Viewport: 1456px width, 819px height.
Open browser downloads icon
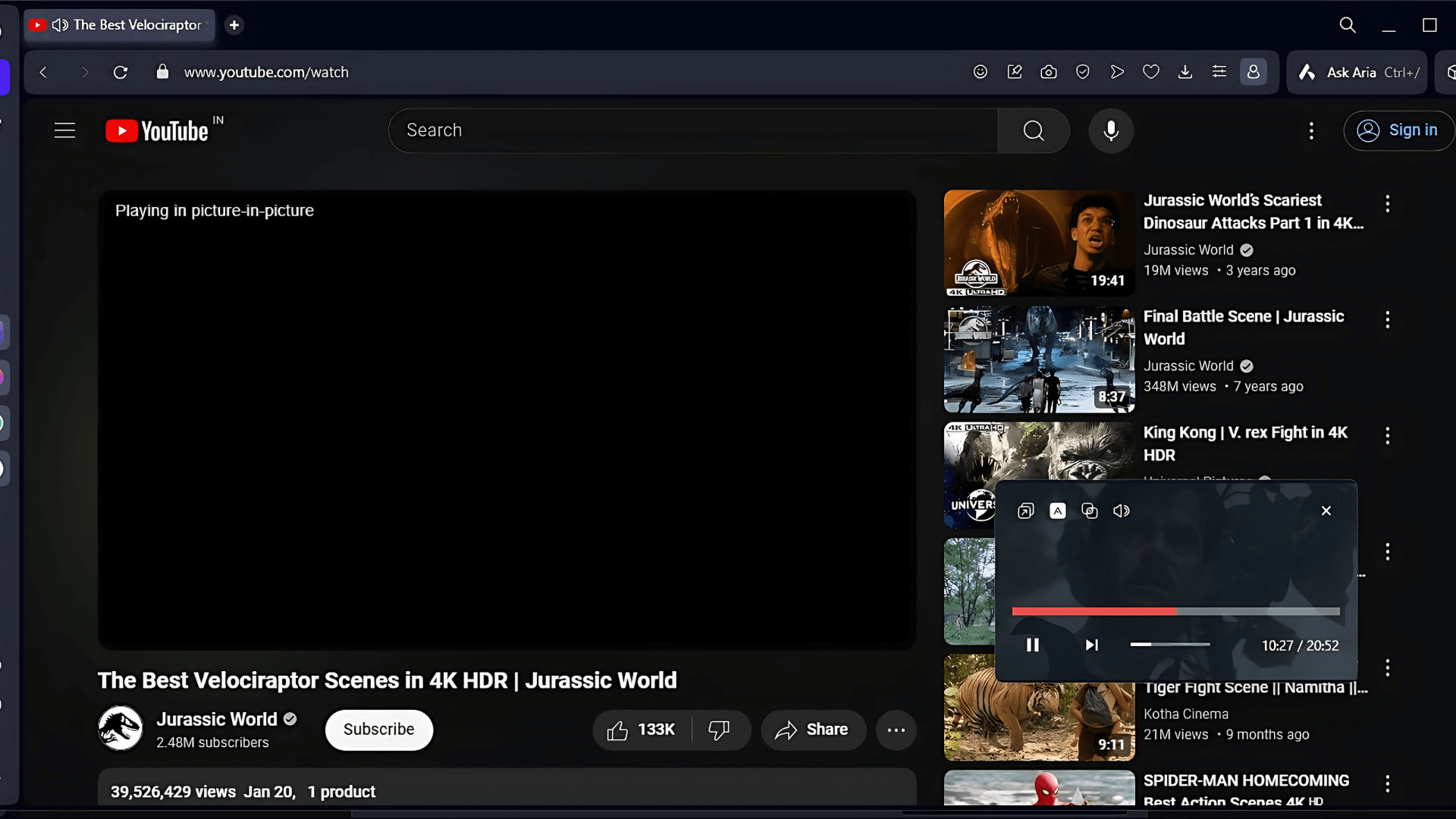[1185, 72]
